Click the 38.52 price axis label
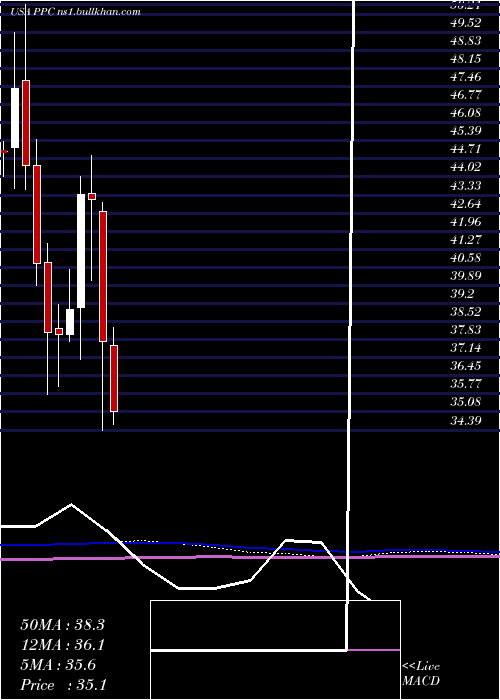 465,312
